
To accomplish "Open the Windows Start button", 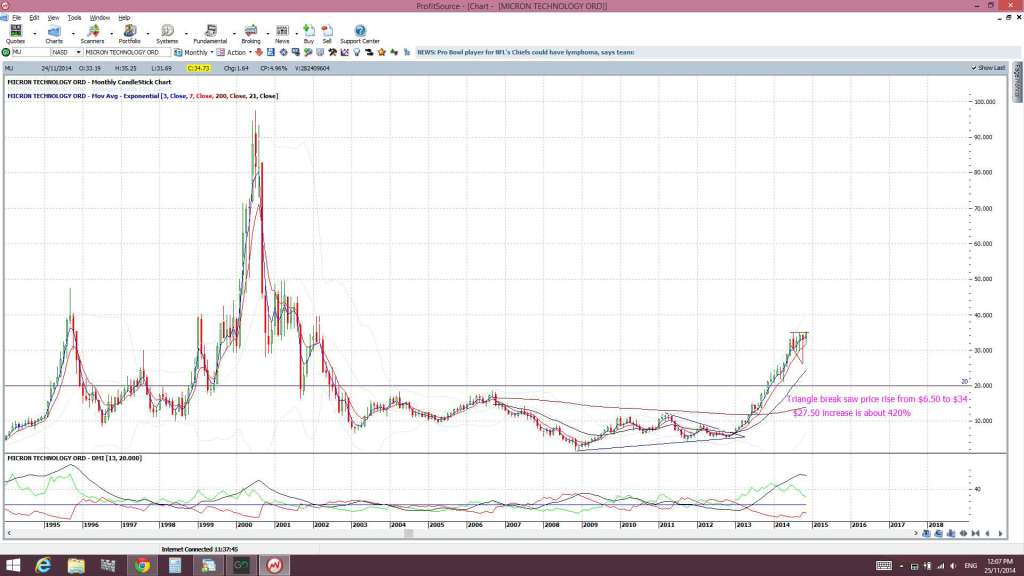I will click(x=12, y=566).
